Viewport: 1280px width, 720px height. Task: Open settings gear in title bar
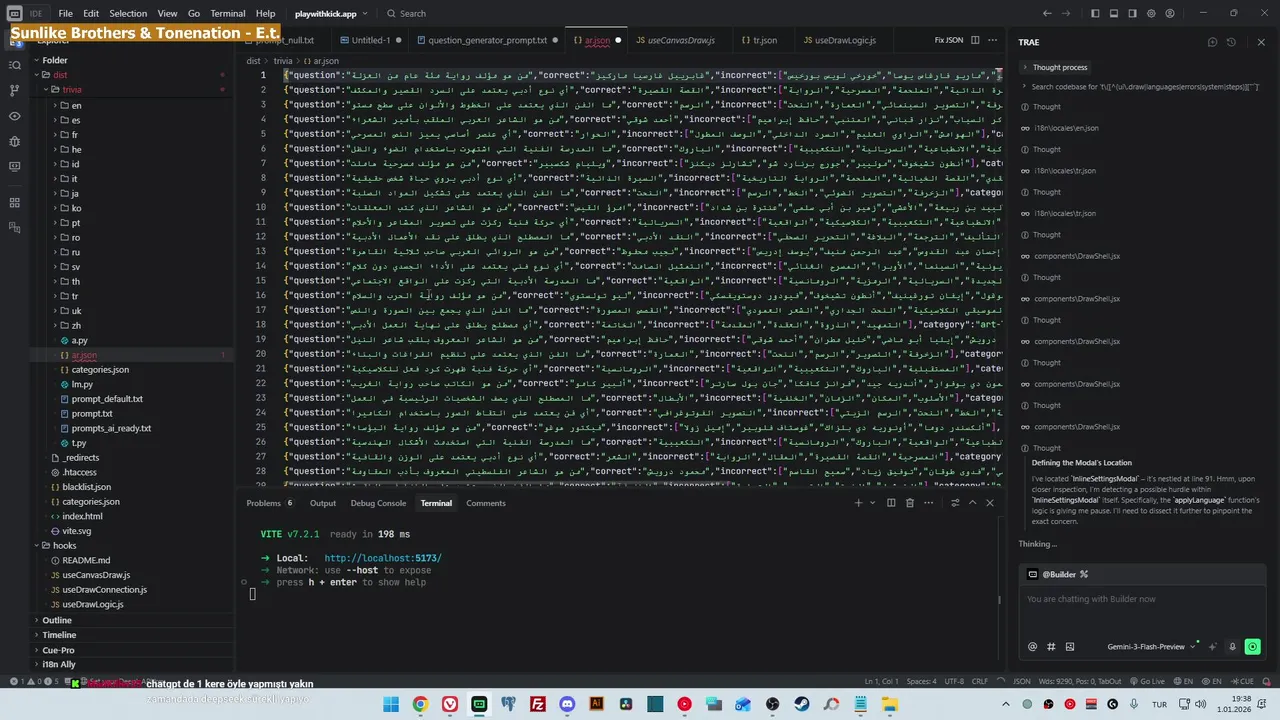1152,13
